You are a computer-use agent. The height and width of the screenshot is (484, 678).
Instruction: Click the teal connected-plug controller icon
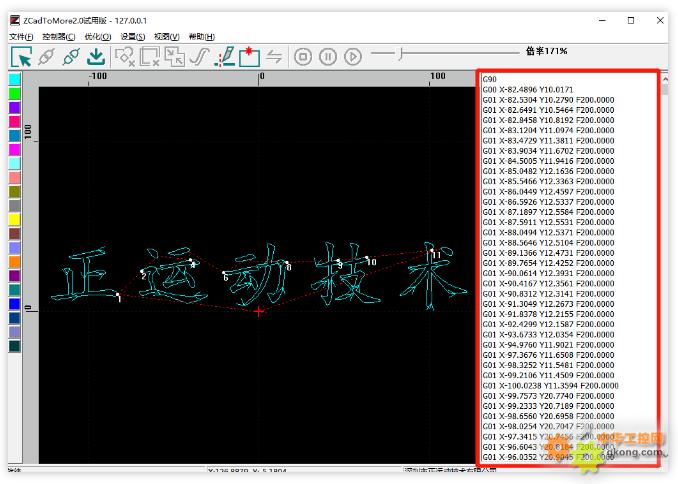tap(71, 57)
